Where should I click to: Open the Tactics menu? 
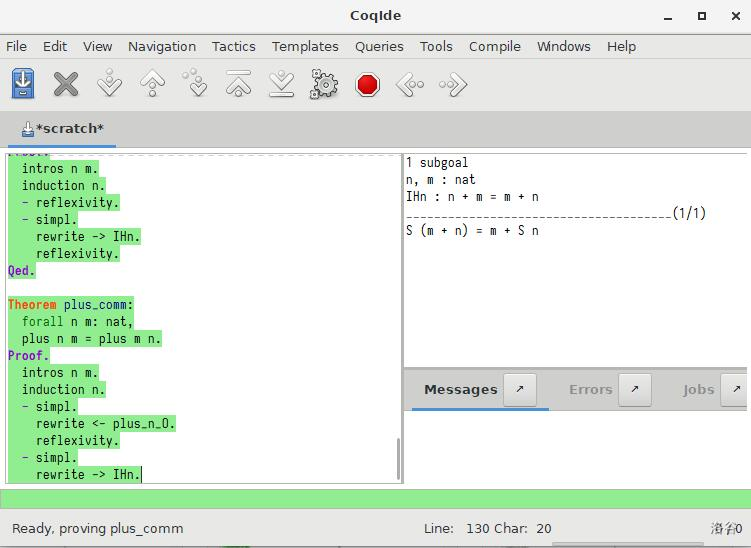233,46
